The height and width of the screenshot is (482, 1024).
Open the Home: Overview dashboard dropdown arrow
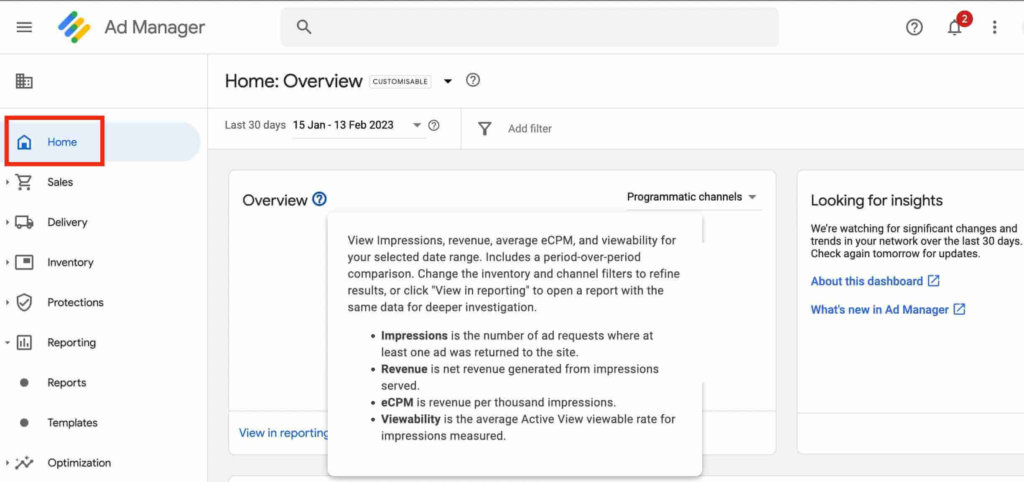point(448,81)
